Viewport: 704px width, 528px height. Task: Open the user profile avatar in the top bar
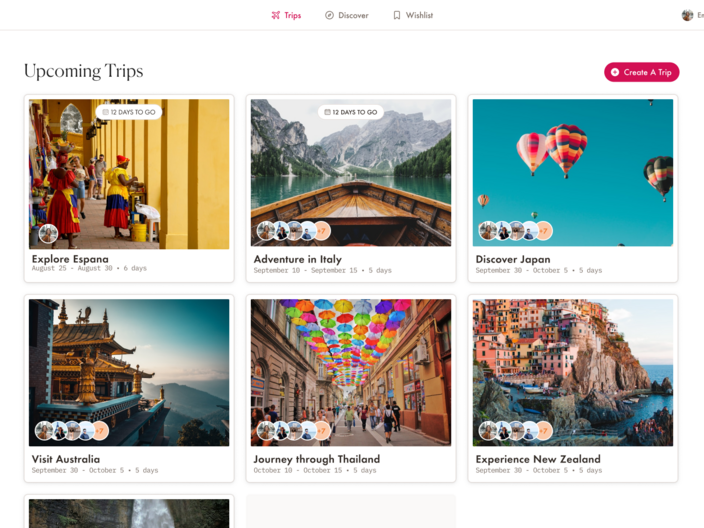[687, 15]
